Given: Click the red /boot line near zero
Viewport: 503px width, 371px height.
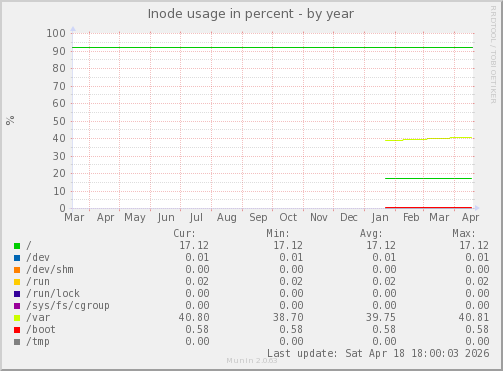Looking at the screenshot, I should click(428, 208).
